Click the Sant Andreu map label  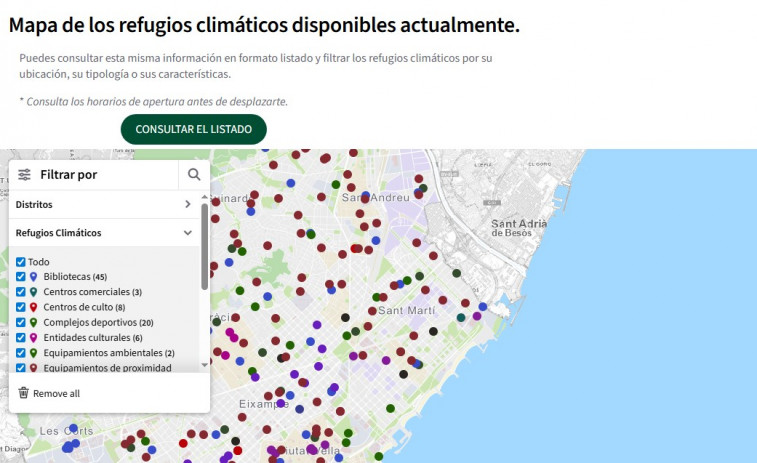(376, 197)
